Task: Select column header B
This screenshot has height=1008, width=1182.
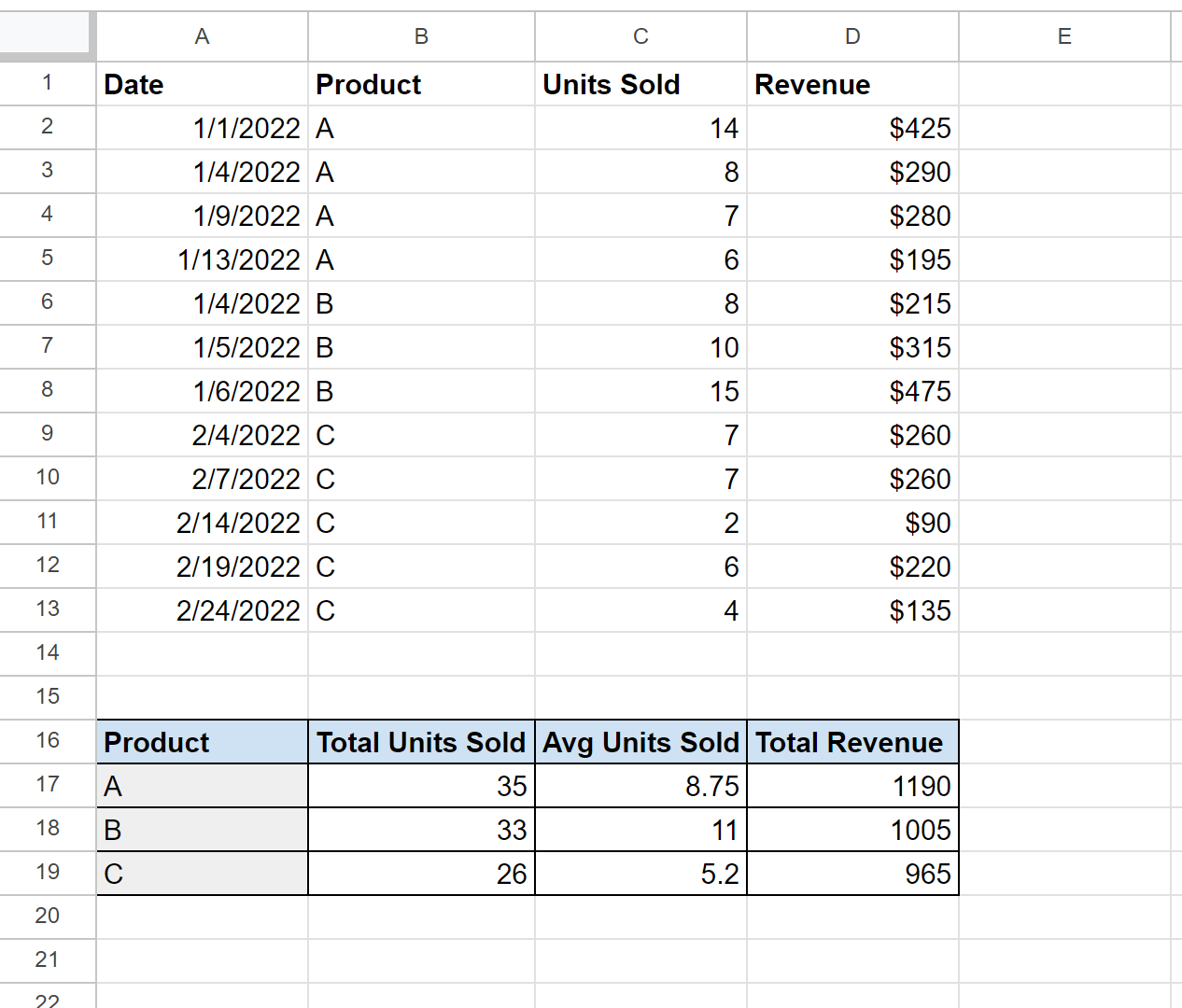Action: point(421,36)
